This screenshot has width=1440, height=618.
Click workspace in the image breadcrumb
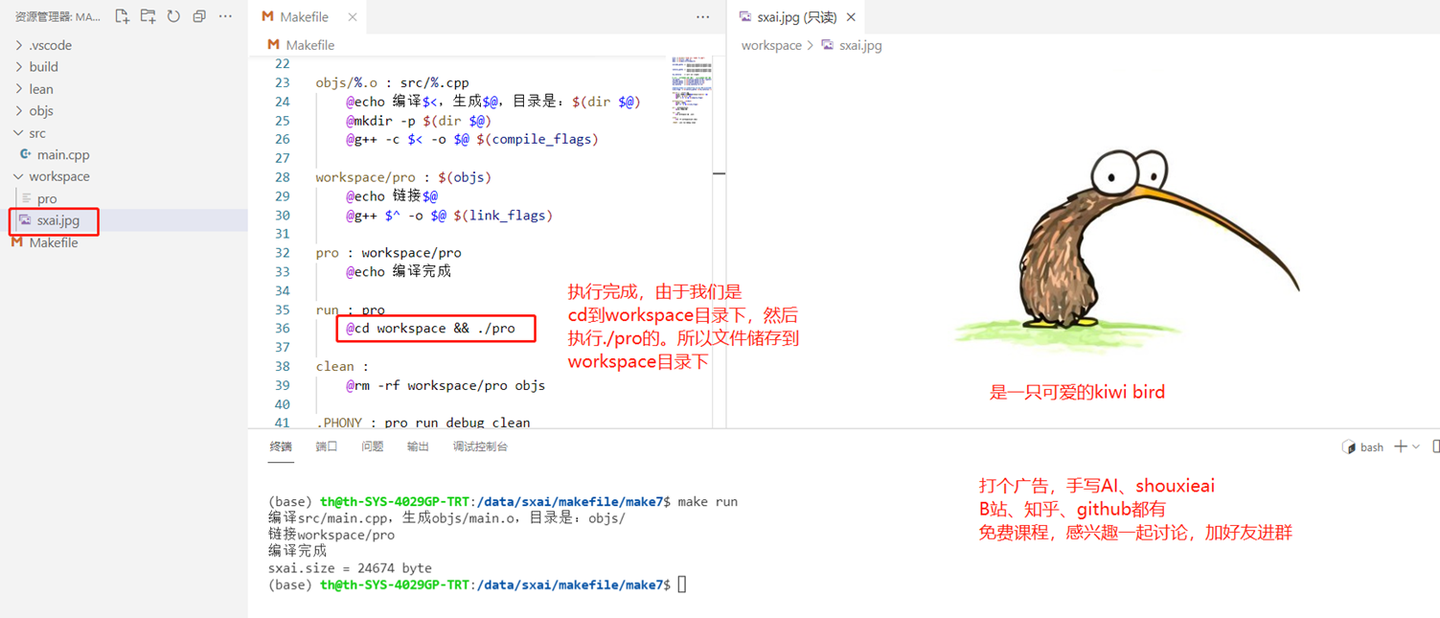771,45
